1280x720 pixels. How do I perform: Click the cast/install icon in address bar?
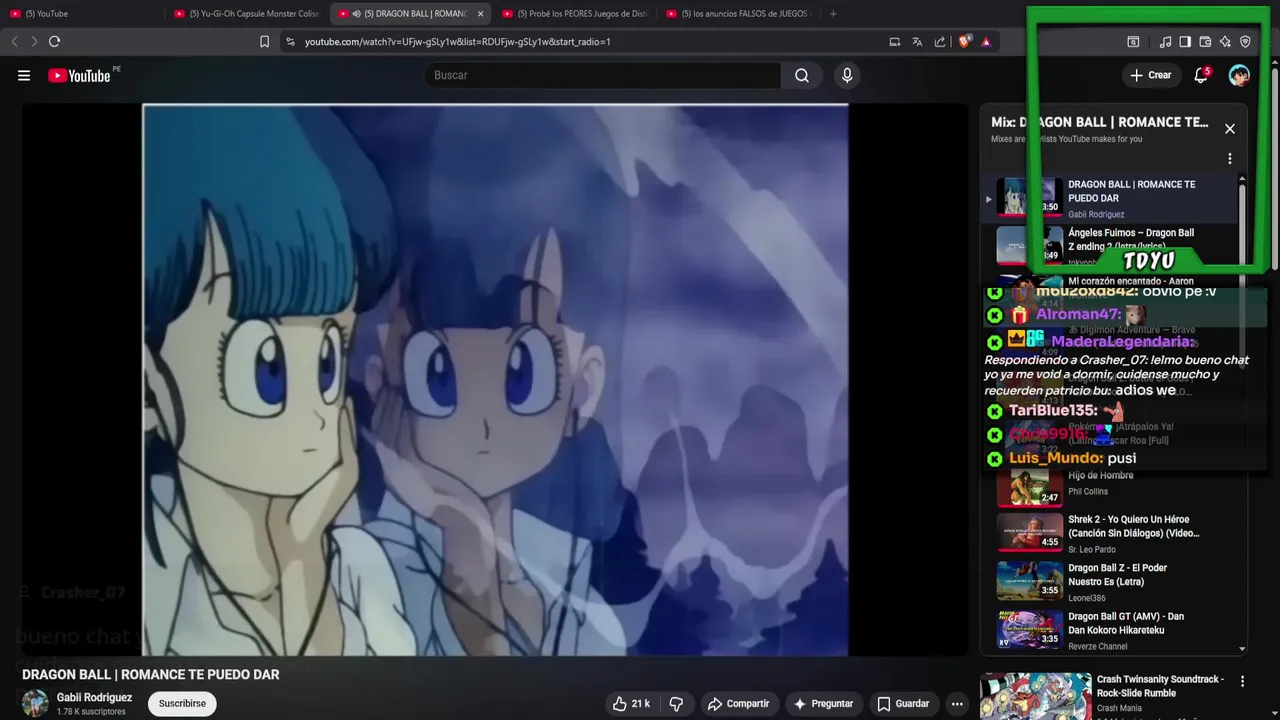(x=895, y=41)
